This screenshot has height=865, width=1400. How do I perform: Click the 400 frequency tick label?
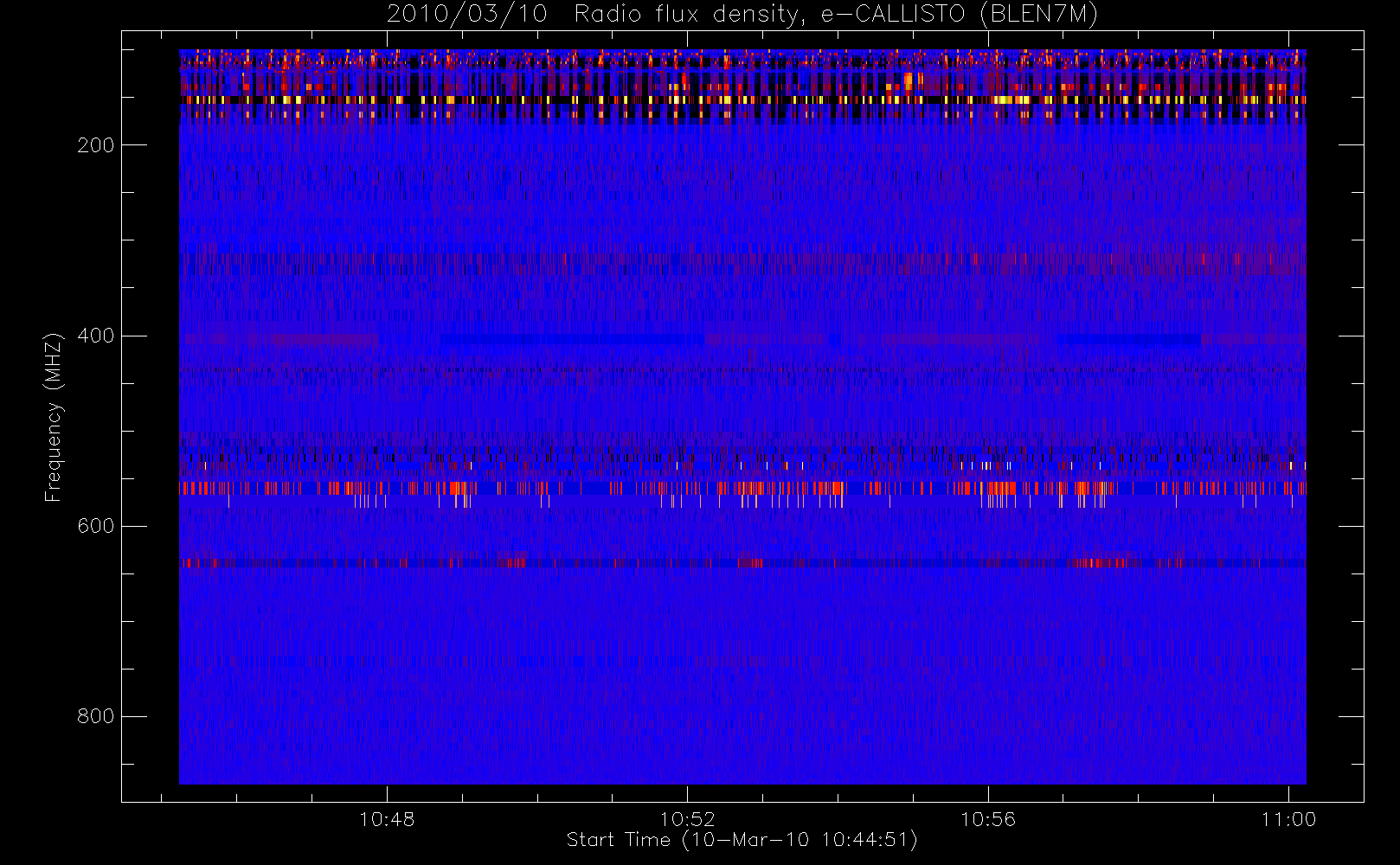pos(95,336)
